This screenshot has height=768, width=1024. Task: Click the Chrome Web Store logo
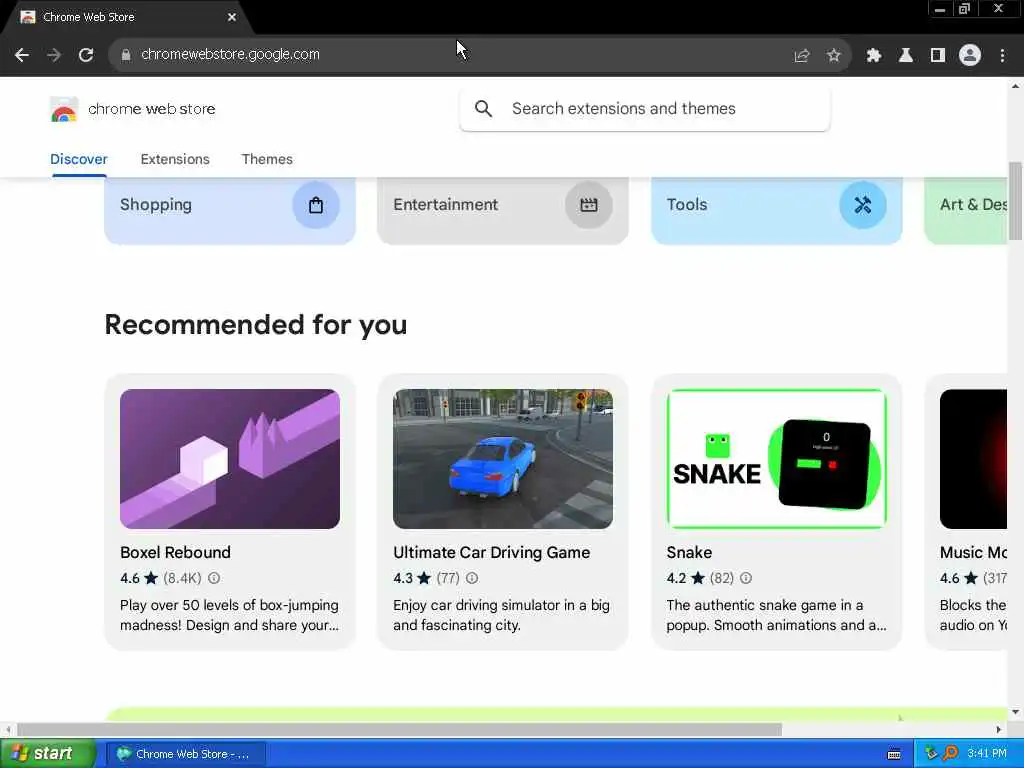(133, 109)
